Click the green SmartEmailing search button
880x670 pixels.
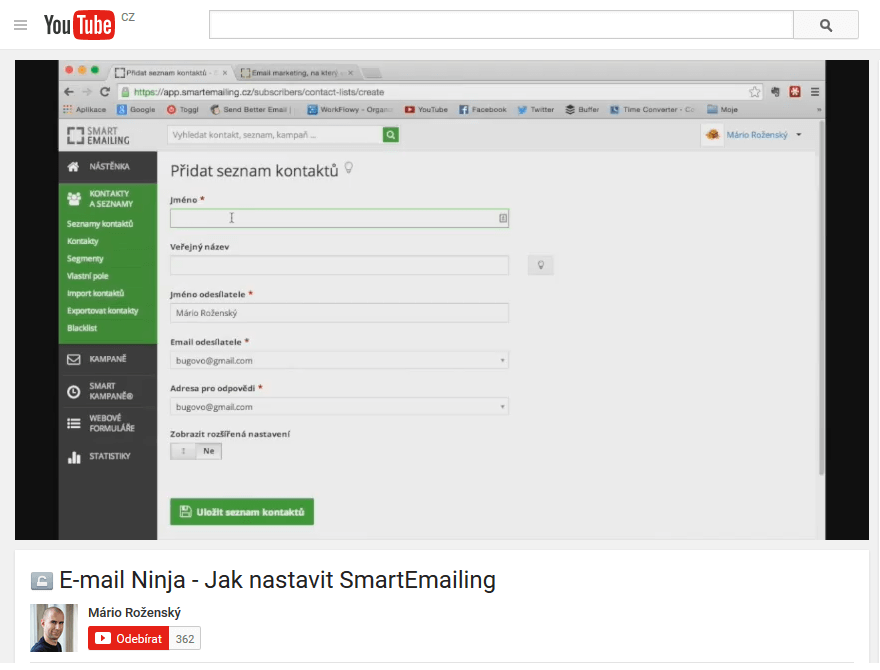pos(391,135)
